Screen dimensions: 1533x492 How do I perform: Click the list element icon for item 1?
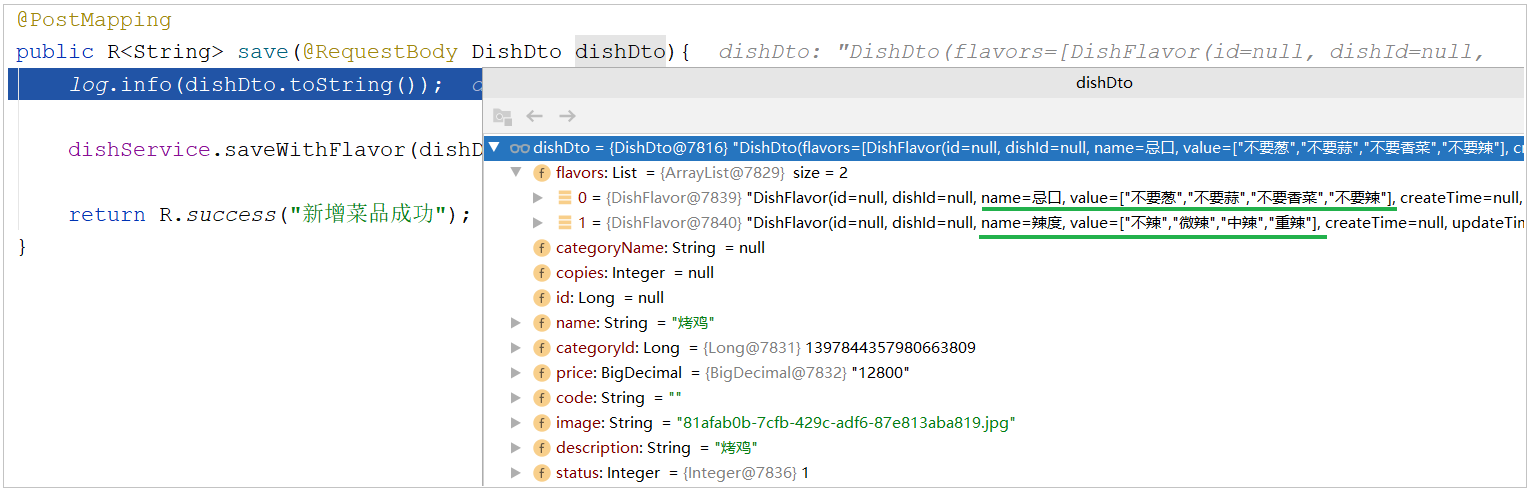click(x=565, y=223)
